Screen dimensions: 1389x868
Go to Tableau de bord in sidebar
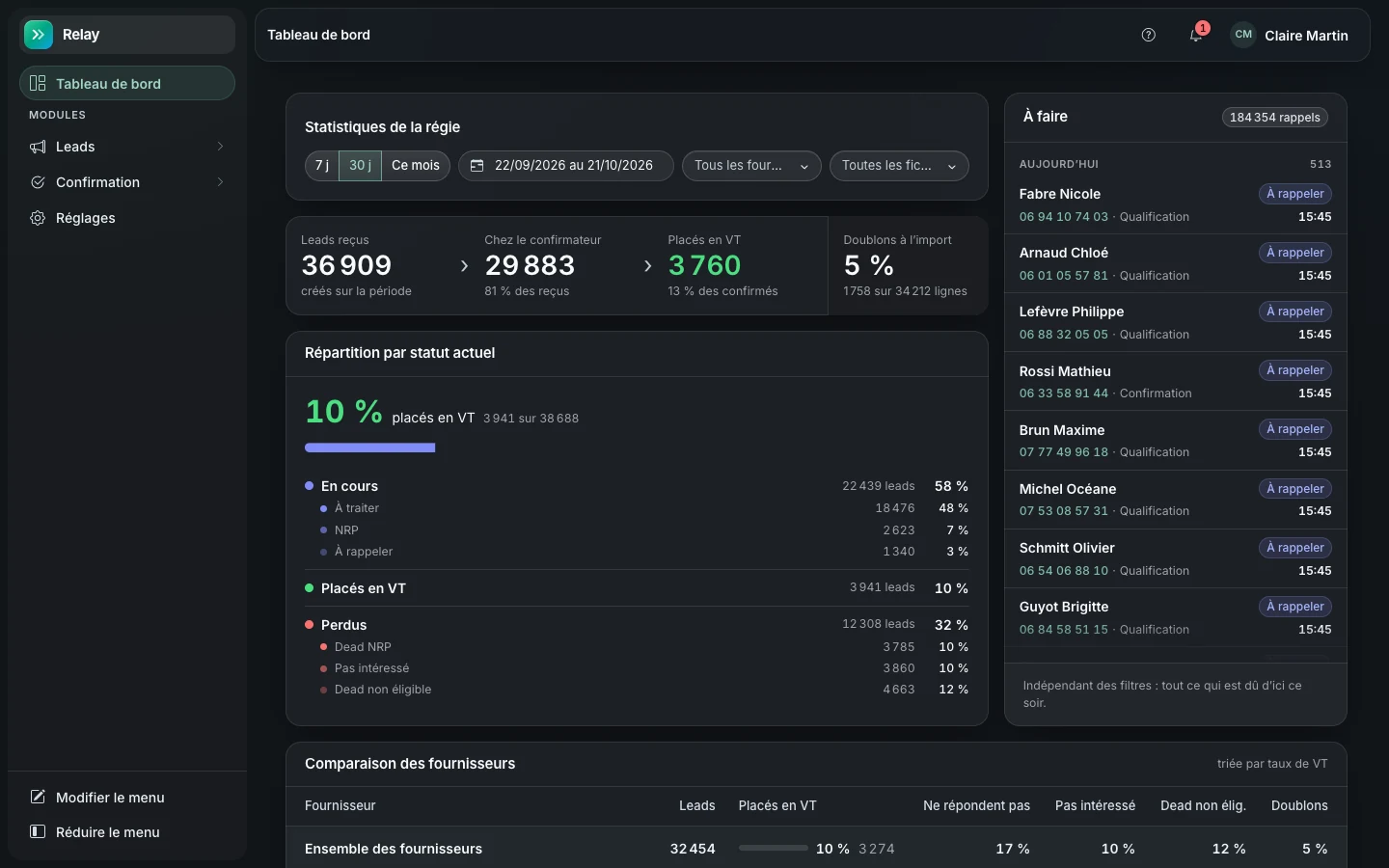pos(127,83)
